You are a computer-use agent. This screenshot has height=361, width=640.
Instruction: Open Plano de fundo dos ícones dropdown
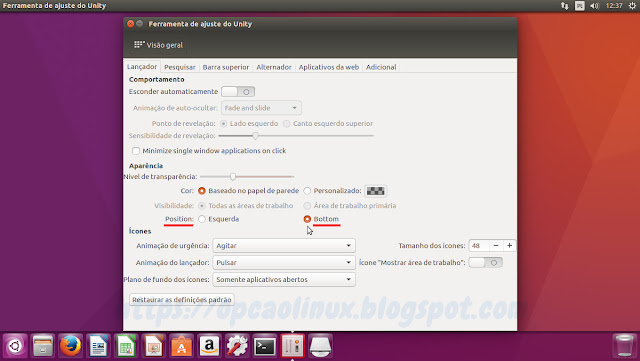pyautogui.click(x=284, y=280)
